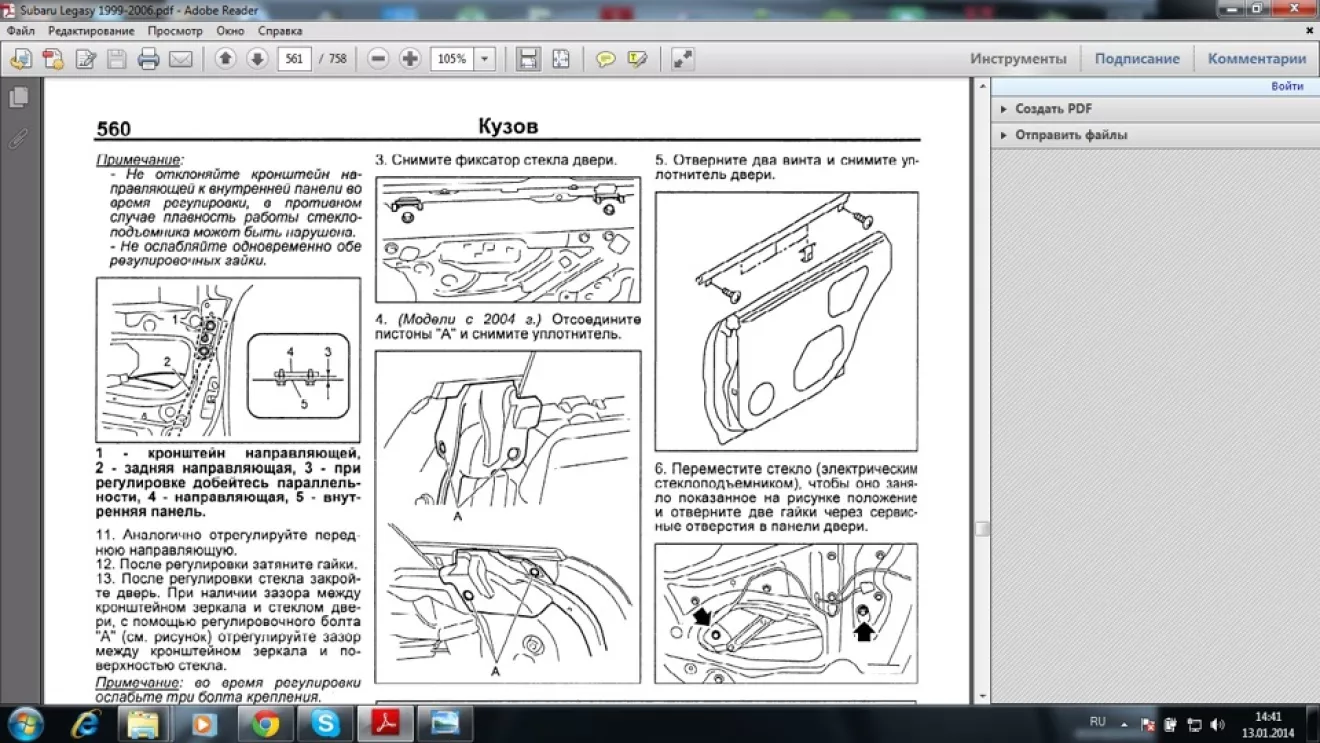Click the picture viewer taskbar icon
The height and width of the screenshot is (743, 1320).
pos(446,723)
